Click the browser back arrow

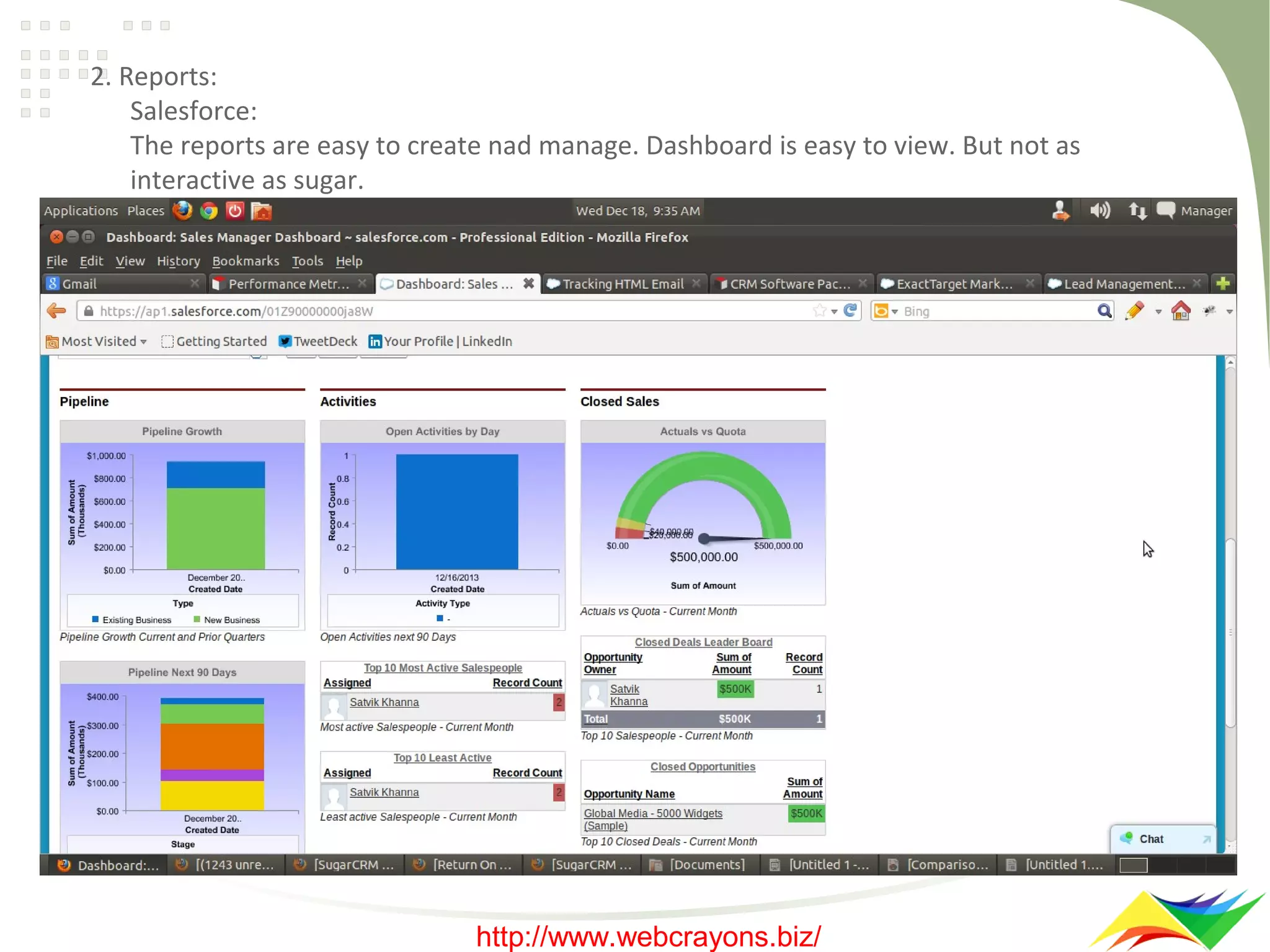(x=56, y=311)
